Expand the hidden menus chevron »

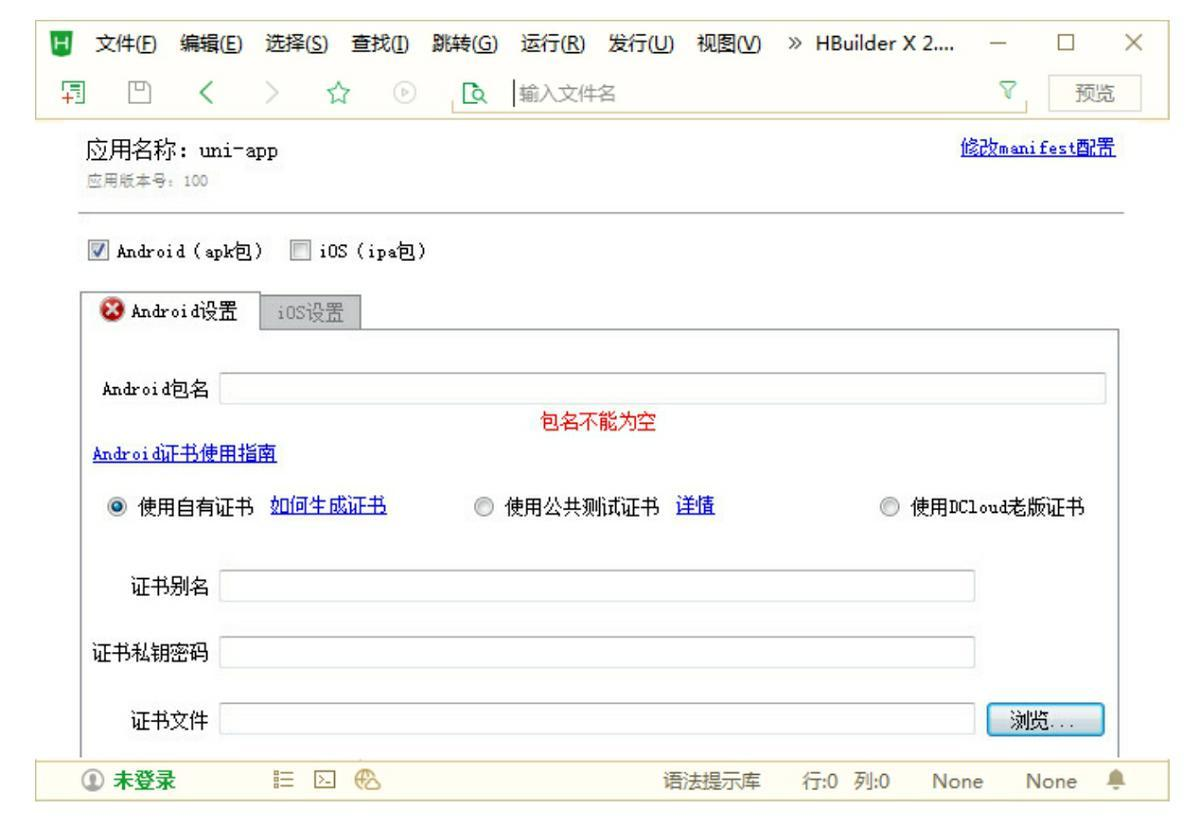tap(796, 44)
